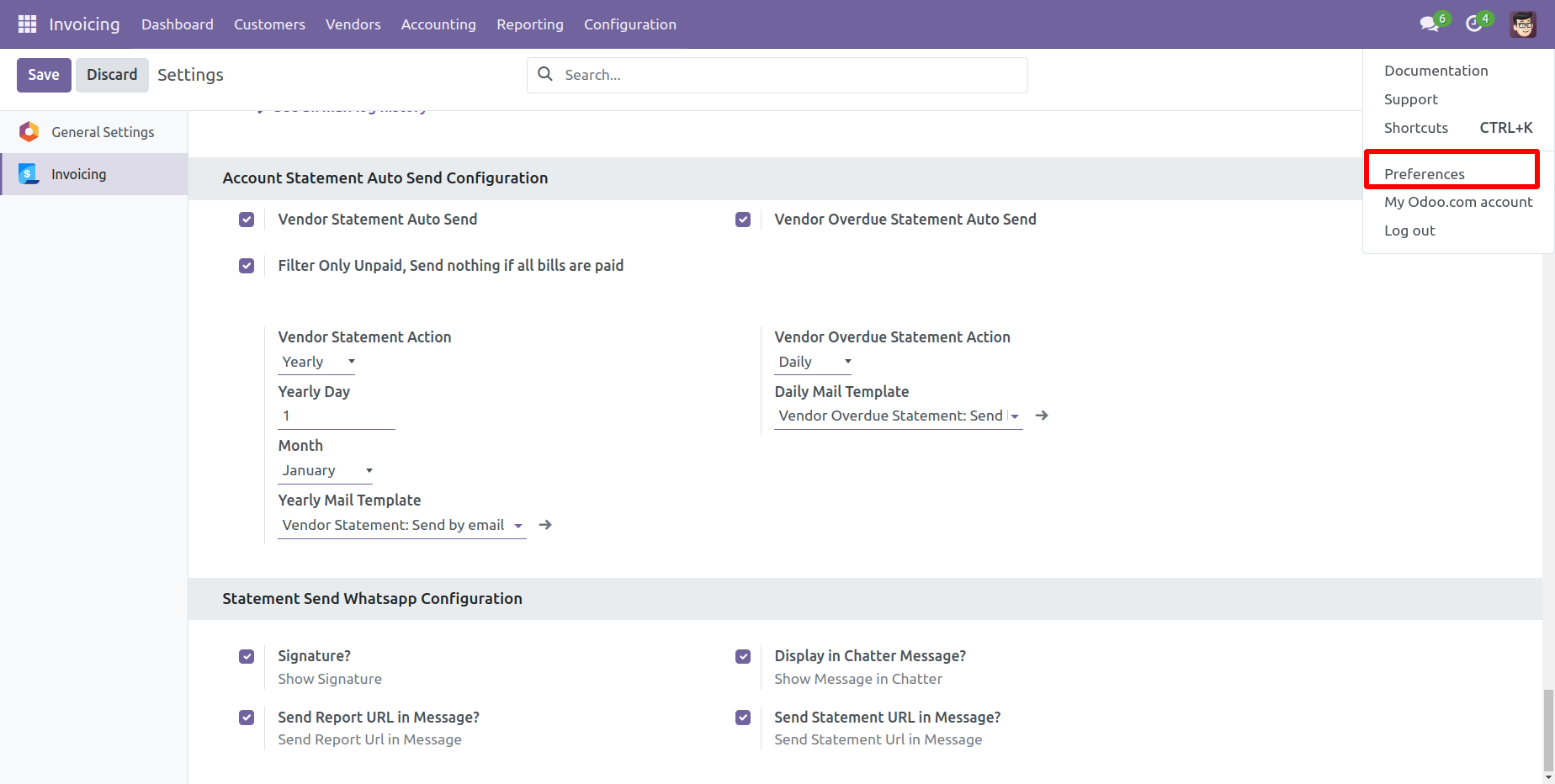This screenshot has width=1555, height=784.
Task: Click the Invoicing app icon in sidebar
Action: coord(29,174)
